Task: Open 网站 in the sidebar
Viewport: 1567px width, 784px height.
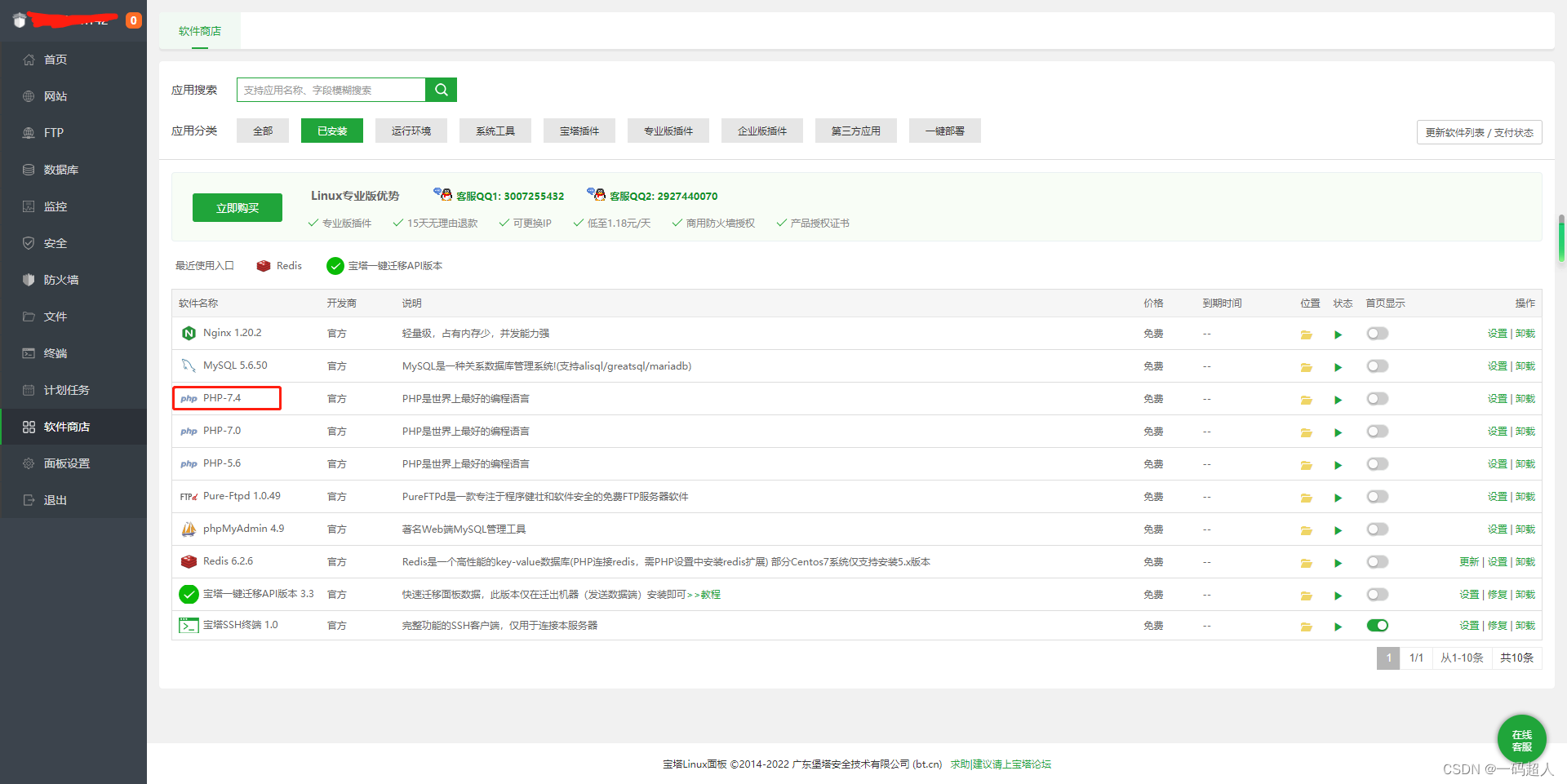Action: coord(73,96)
